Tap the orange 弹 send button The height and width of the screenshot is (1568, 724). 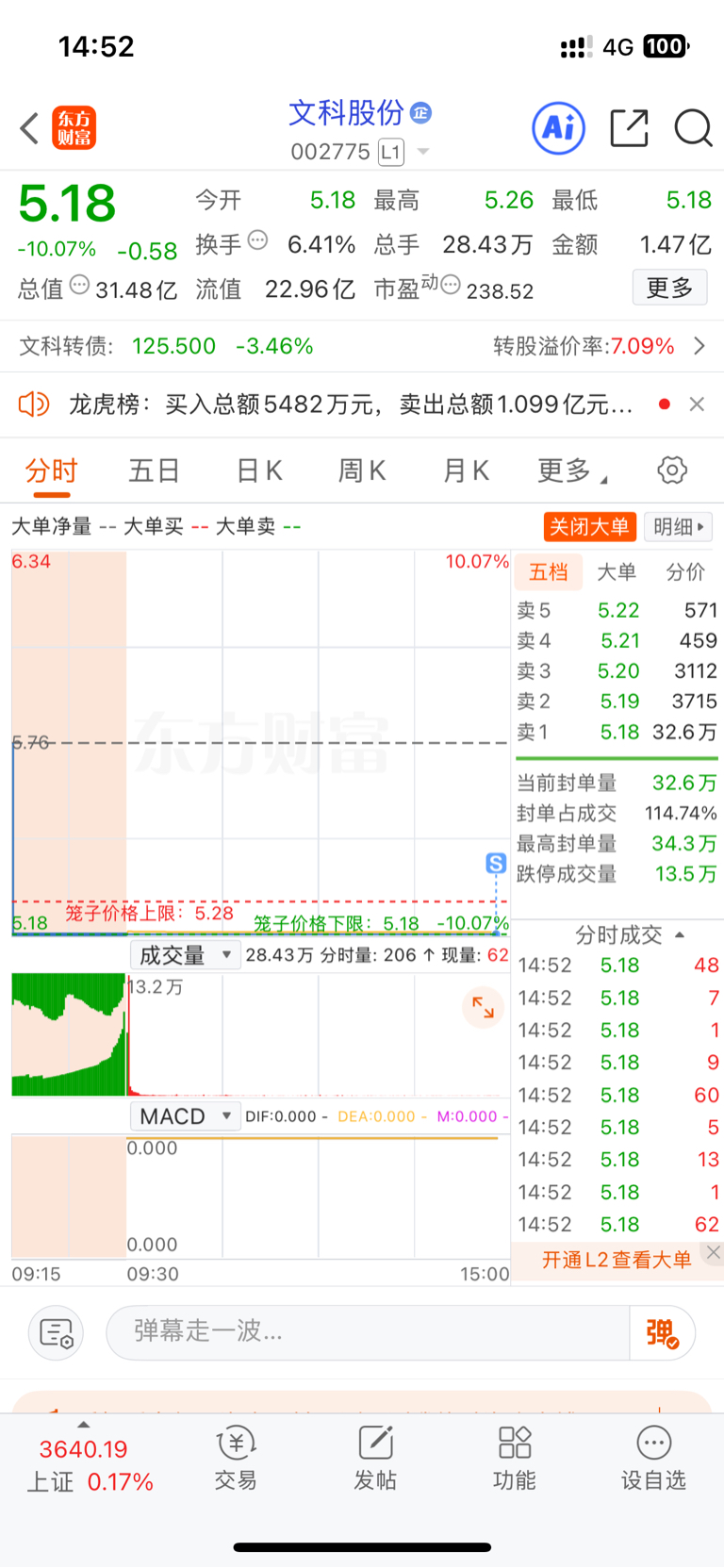(x=663, y=1332)
